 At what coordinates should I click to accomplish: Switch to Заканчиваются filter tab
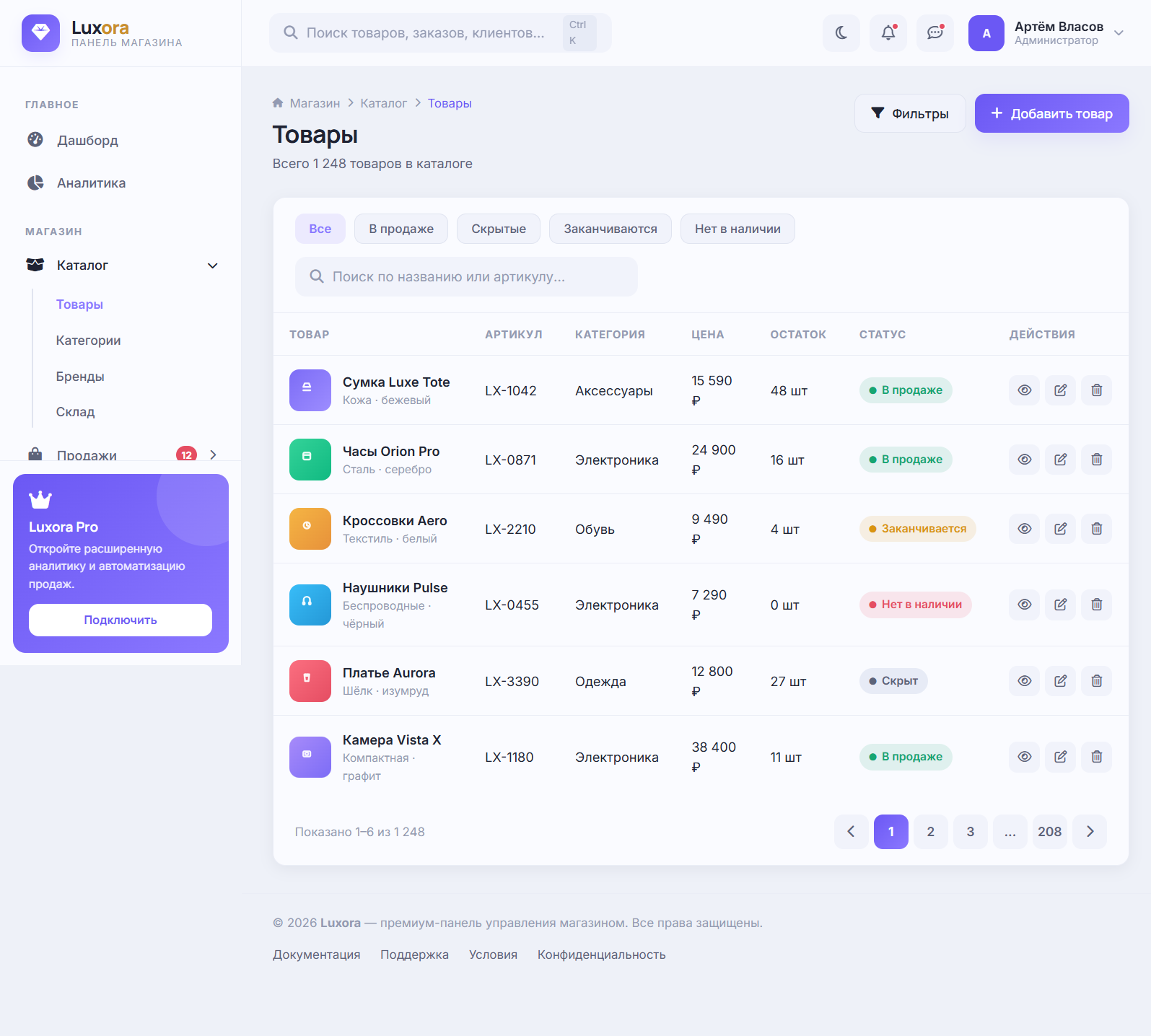[x=610, y=229]
